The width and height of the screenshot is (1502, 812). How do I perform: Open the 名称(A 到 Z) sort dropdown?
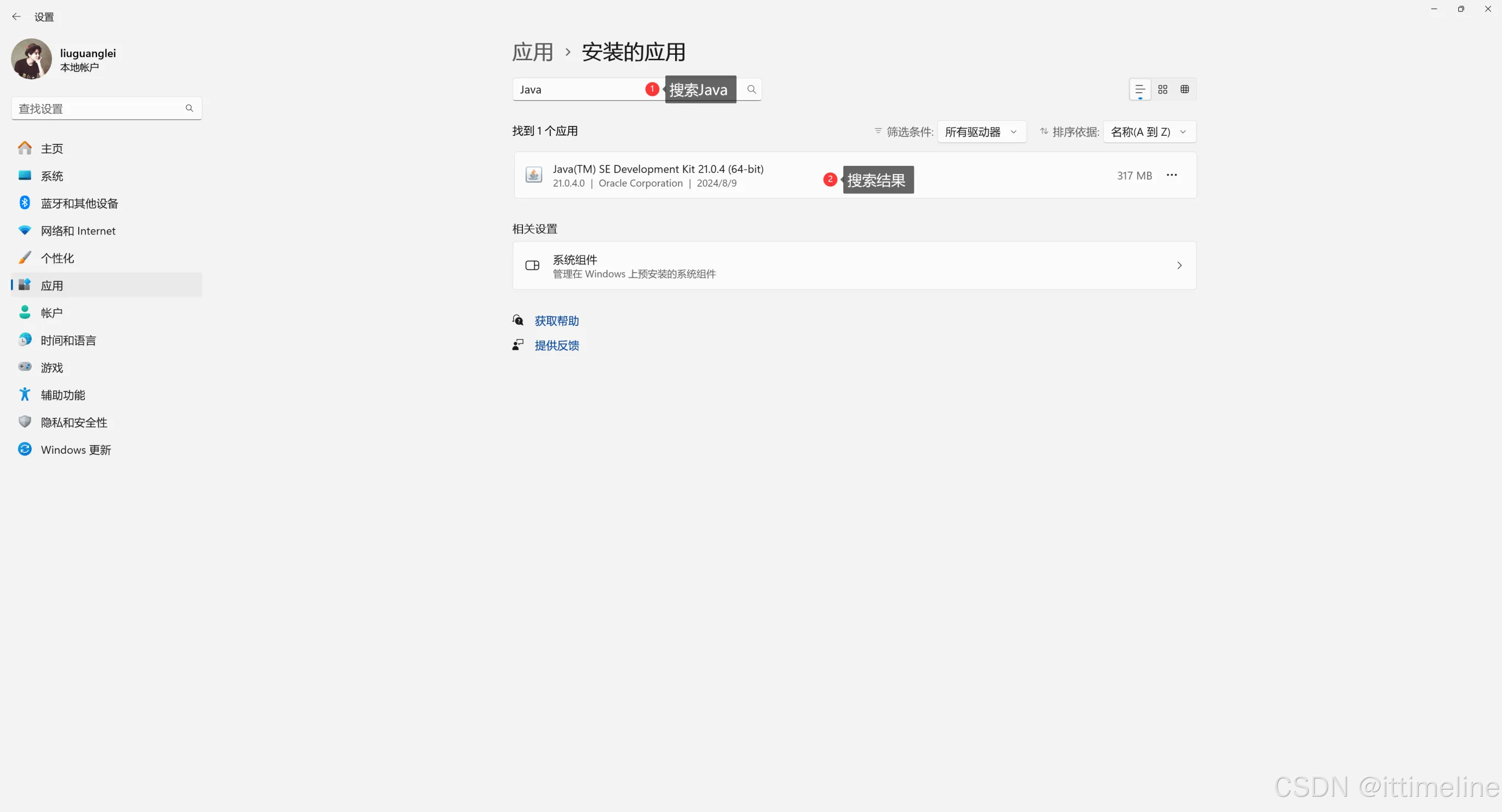tap(1149, 132)
